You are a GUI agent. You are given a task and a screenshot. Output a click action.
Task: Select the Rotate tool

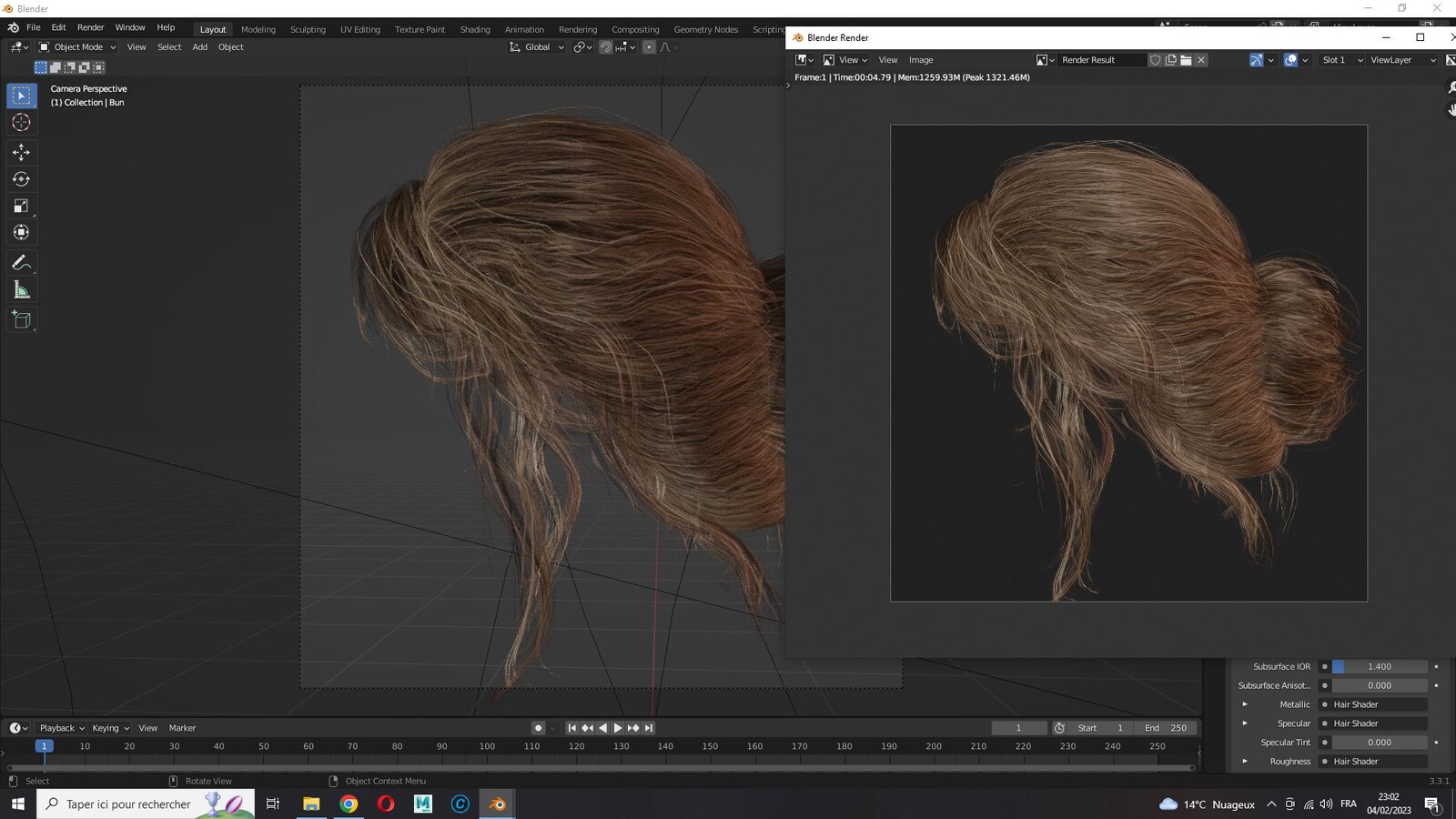click(21, 179)
